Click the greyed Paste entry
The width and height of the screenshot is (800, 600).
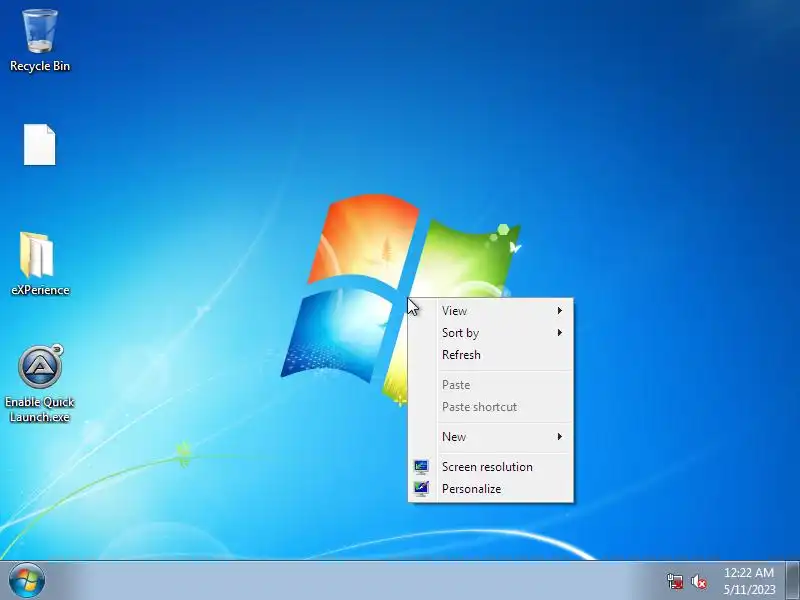coord(491,385)
